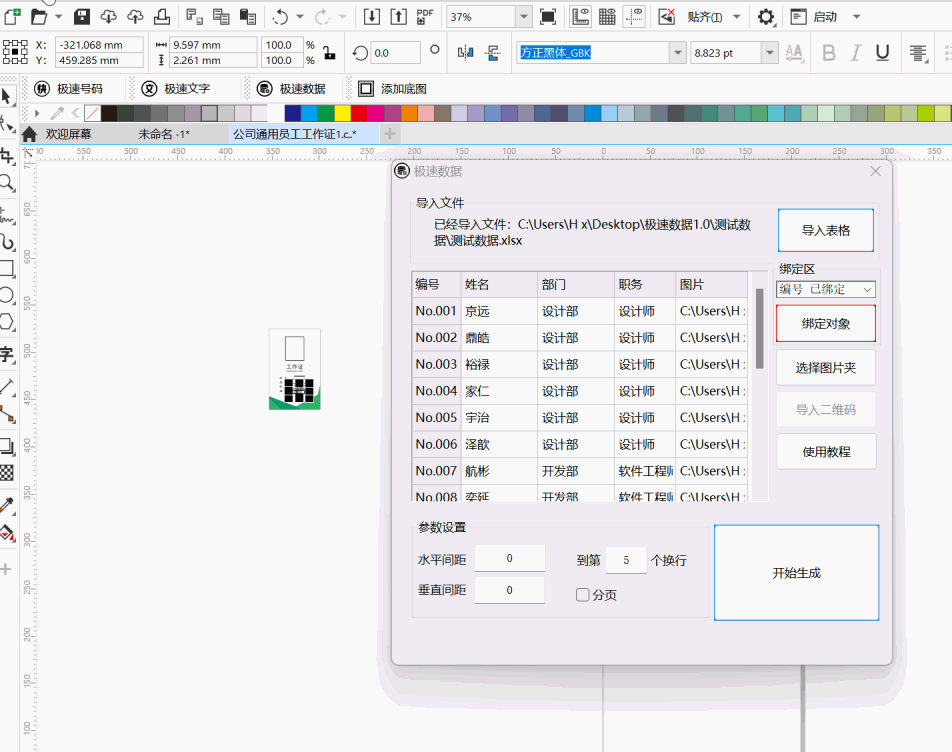The height and width of the screenshot is (752, 952).
Task: Select the Ellipse tool
Action: [7, 296]
